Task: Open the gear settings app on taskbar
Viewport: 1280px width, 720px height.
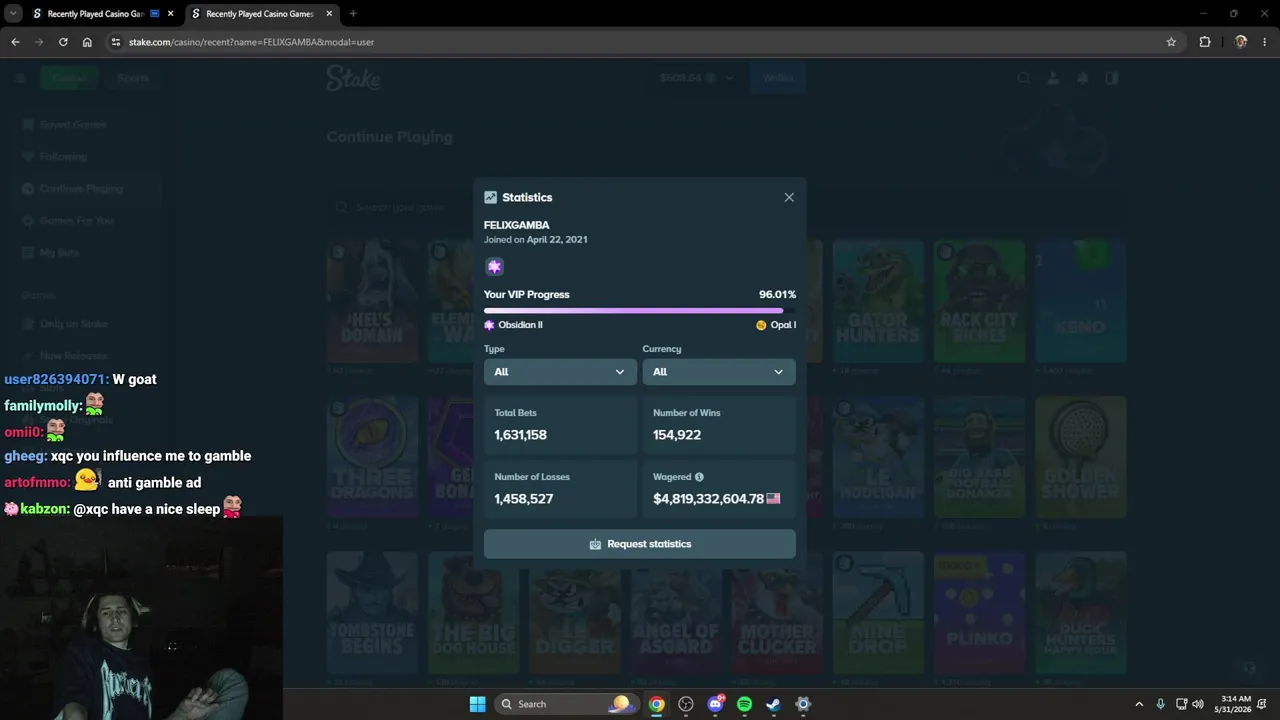Action: pos(803,704)
